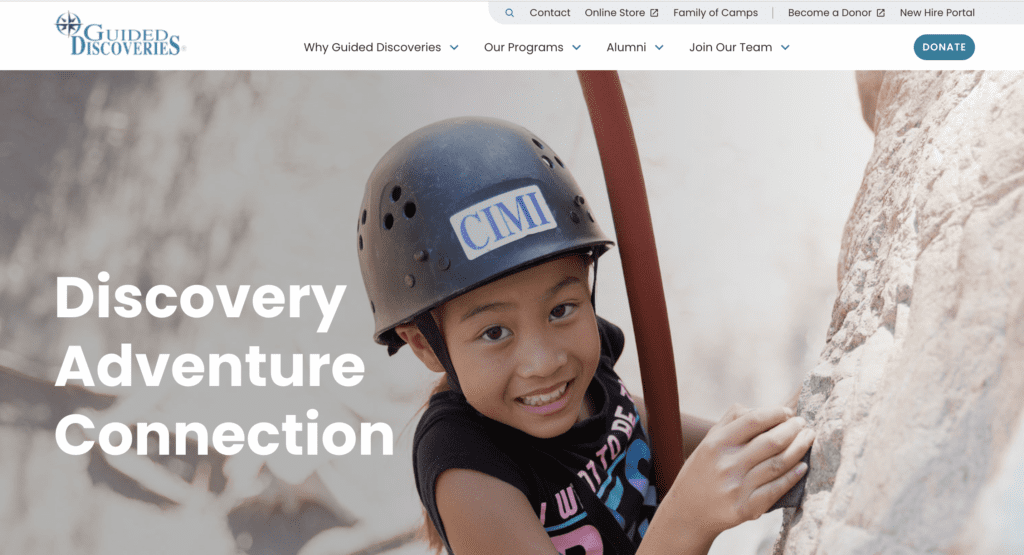
Task: Visit the Online Store link
Action: coord(615,12)
